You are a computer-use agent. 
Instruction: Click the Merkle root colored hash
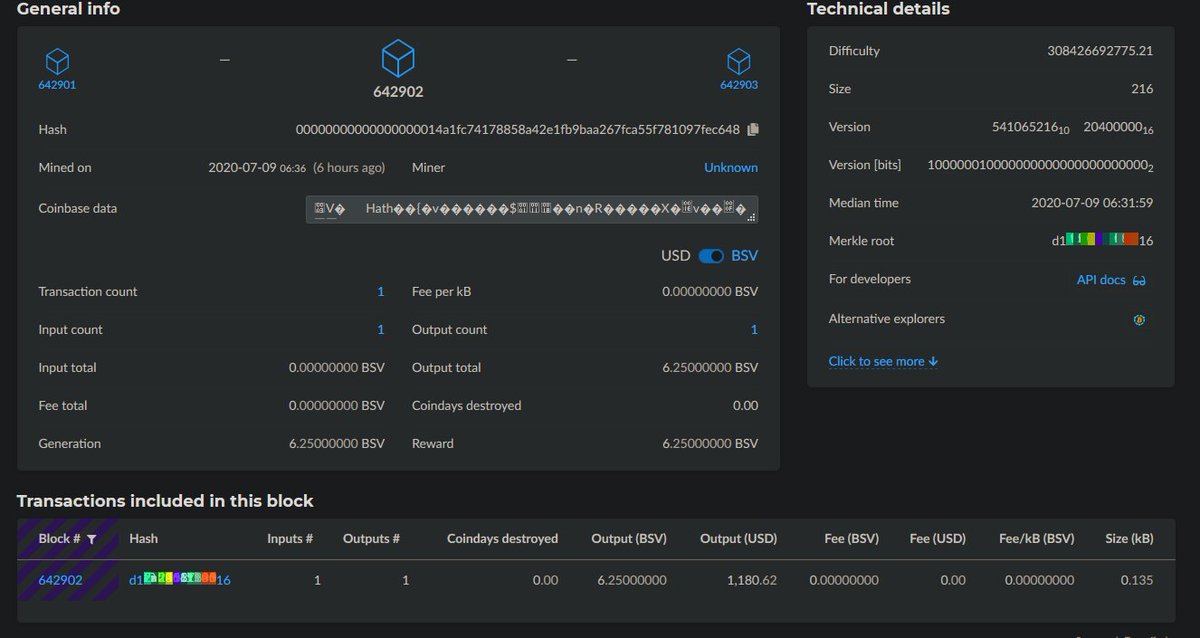[x=1103, y=240]
